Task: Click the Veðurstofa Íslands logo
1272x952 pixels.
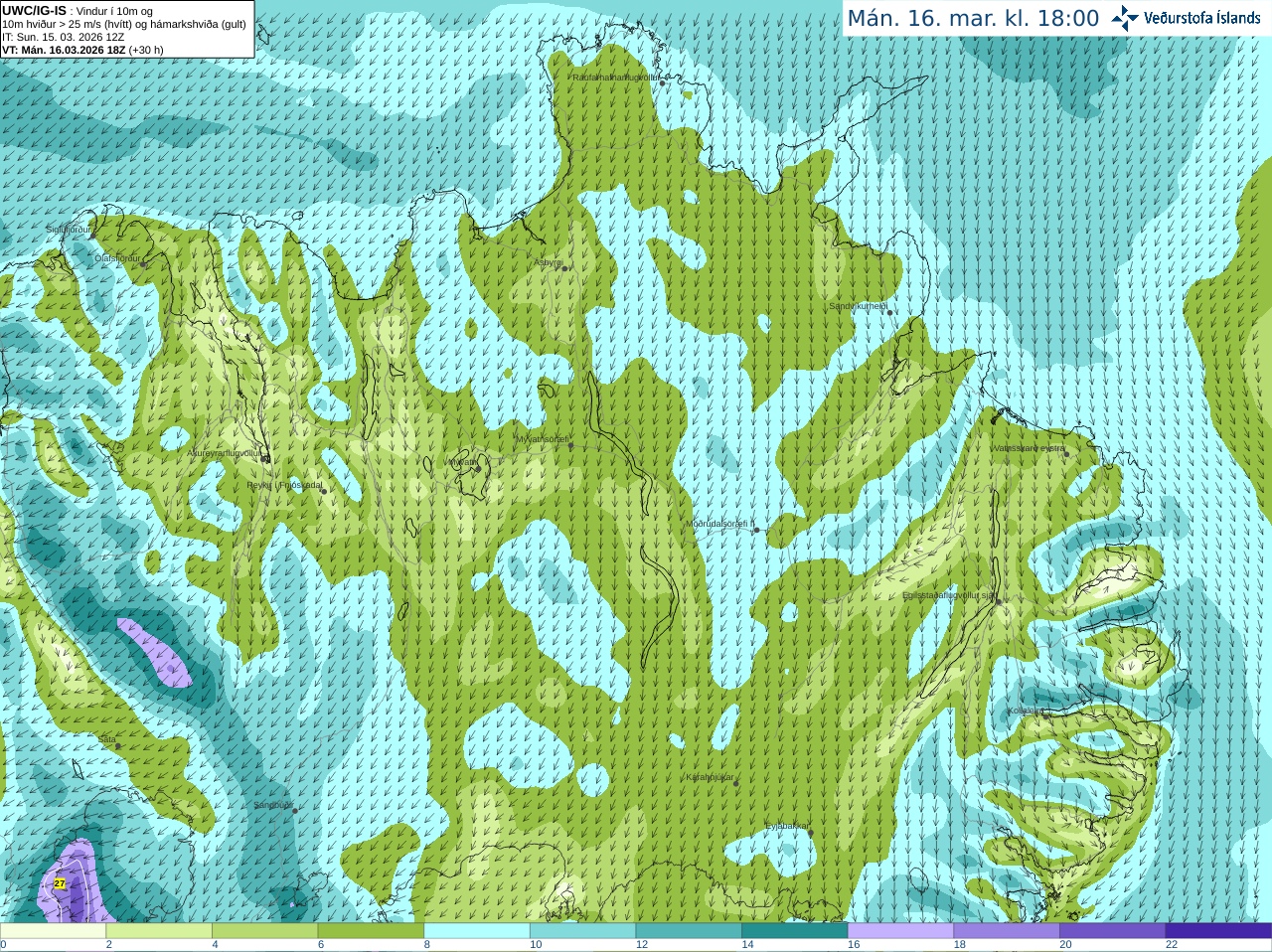Action: [1186, 18]
